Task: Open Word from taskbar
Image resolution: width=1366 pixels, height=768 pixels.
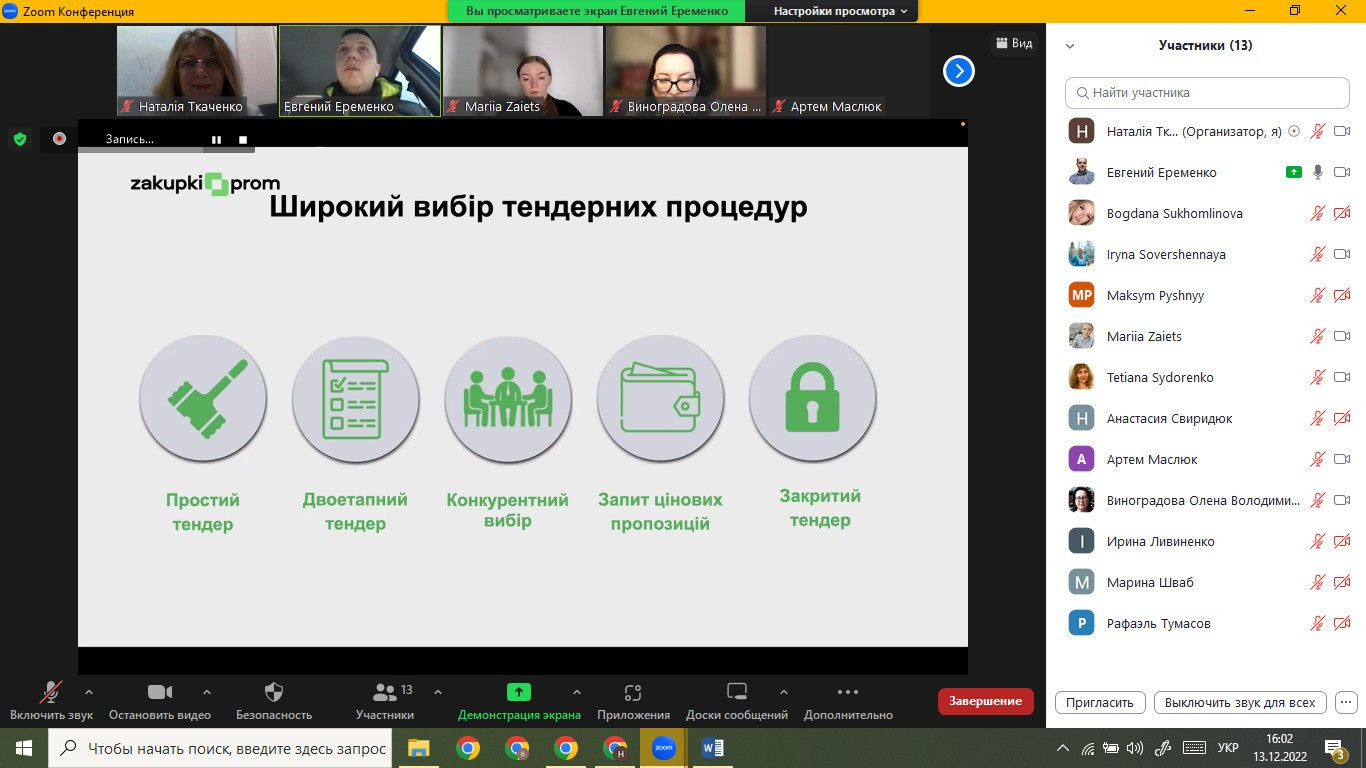Action: [x=712, y=748]
